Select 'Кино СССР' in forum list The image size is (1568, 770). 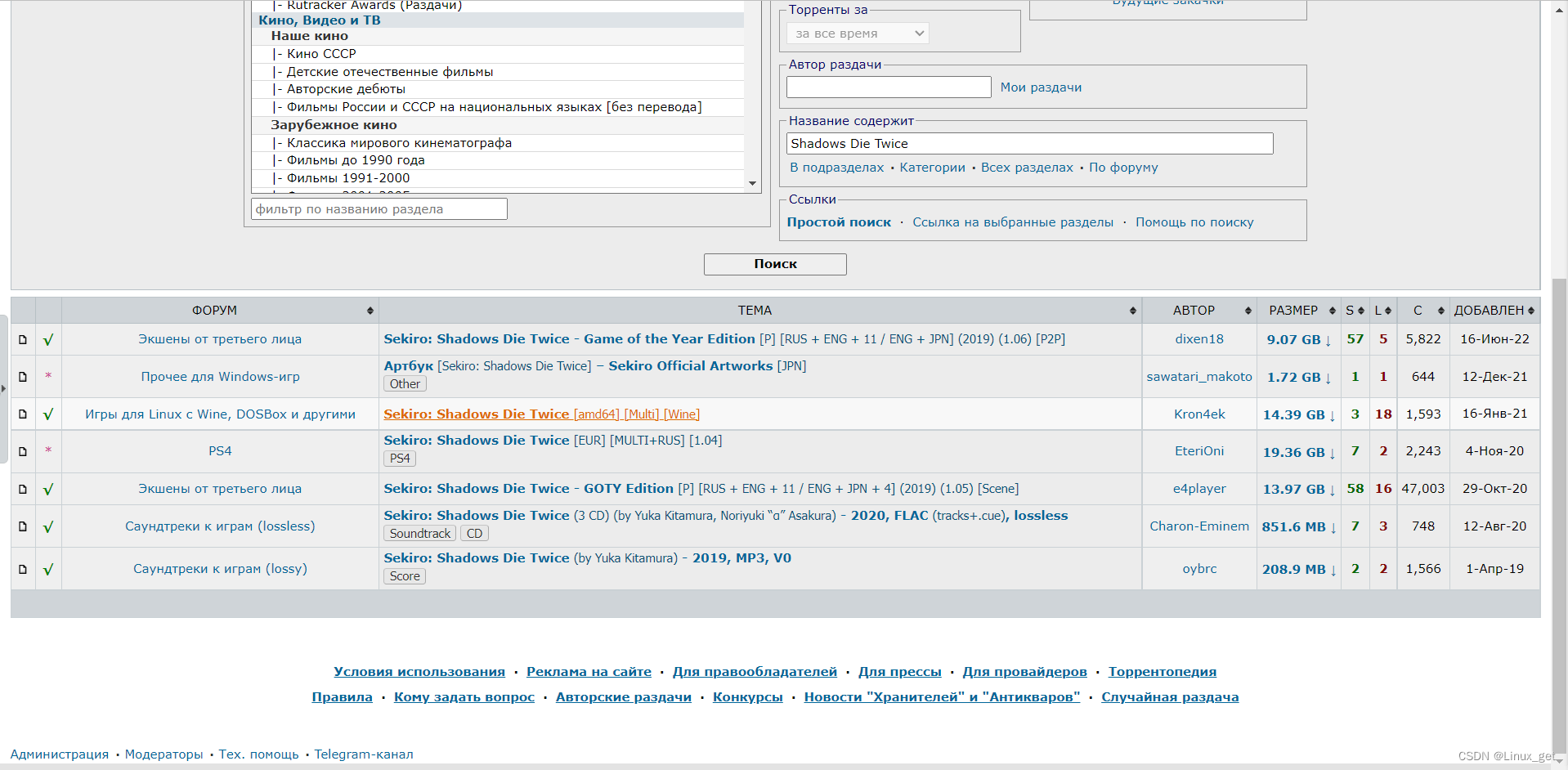pyautogui.click(x=498, y=54)
